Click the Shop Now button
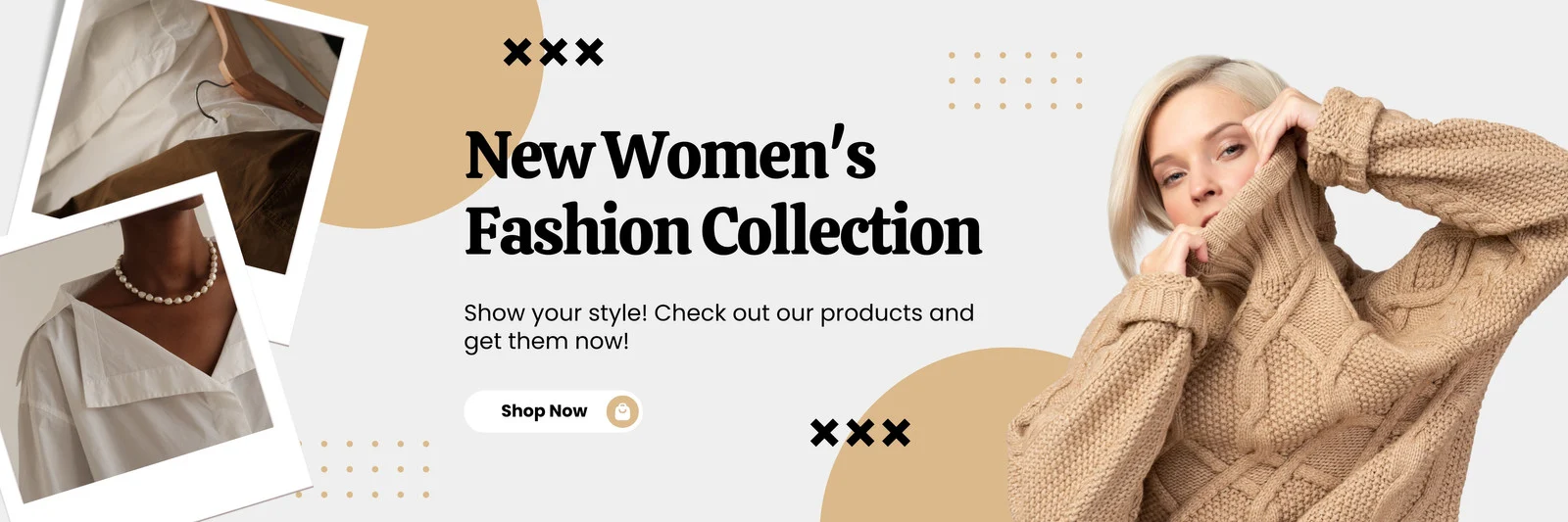The width and height of the screenshot is (1568, 522). click(x=553, y=411)
